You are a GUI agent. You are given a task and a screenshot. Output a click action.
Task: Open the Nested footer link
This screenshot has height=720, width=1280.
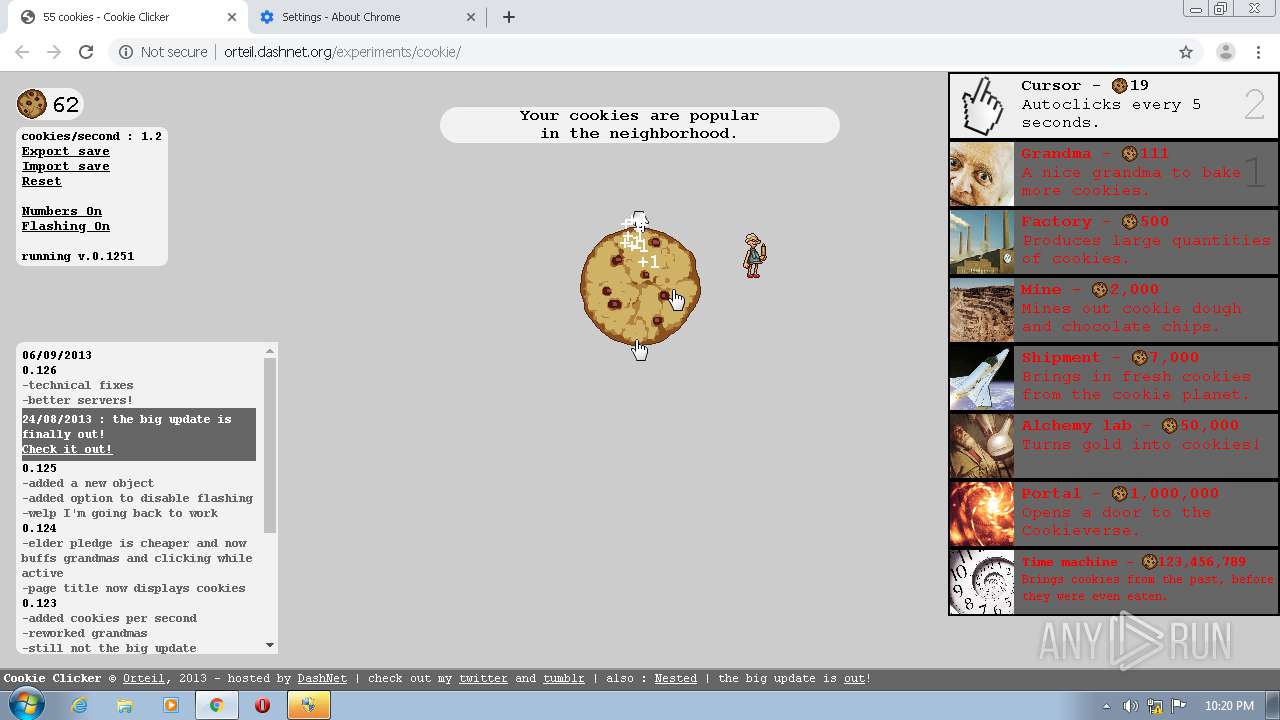click(x=676, y=678)
